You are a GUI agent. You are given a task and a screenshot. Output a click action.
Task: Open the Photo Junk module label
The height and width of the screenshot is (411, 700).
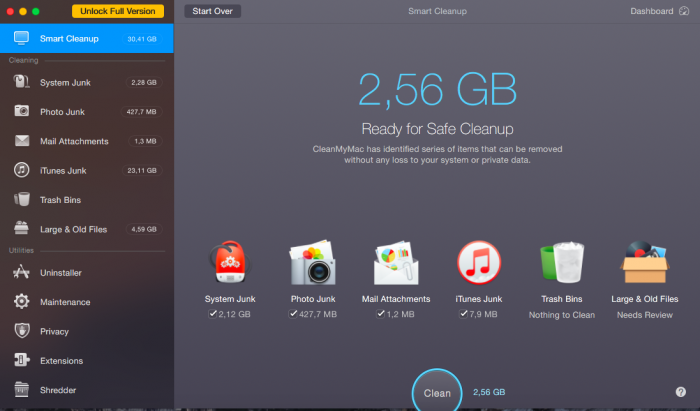coord(62,112)
